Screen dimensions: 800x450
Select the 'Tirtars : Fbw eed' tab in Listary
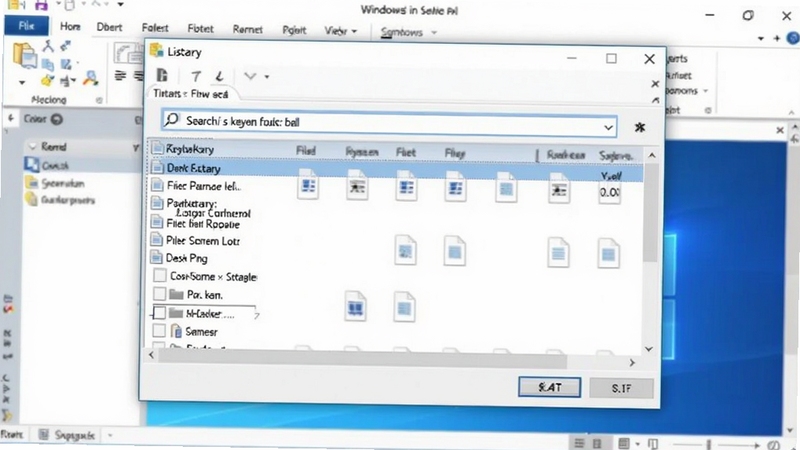pyautogui.click(x=190, y=94)
